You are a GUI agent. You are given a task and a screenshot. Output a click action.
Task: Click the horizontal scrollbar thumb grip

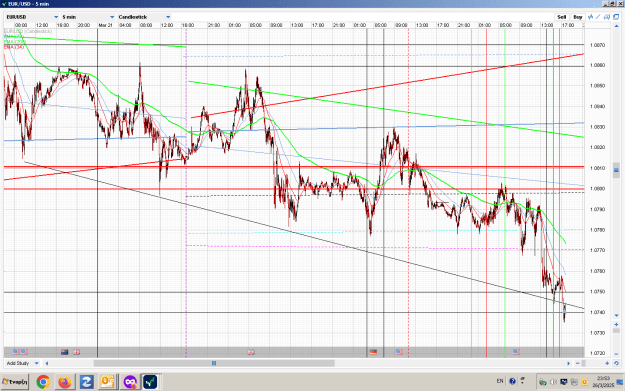pos(214,363)
